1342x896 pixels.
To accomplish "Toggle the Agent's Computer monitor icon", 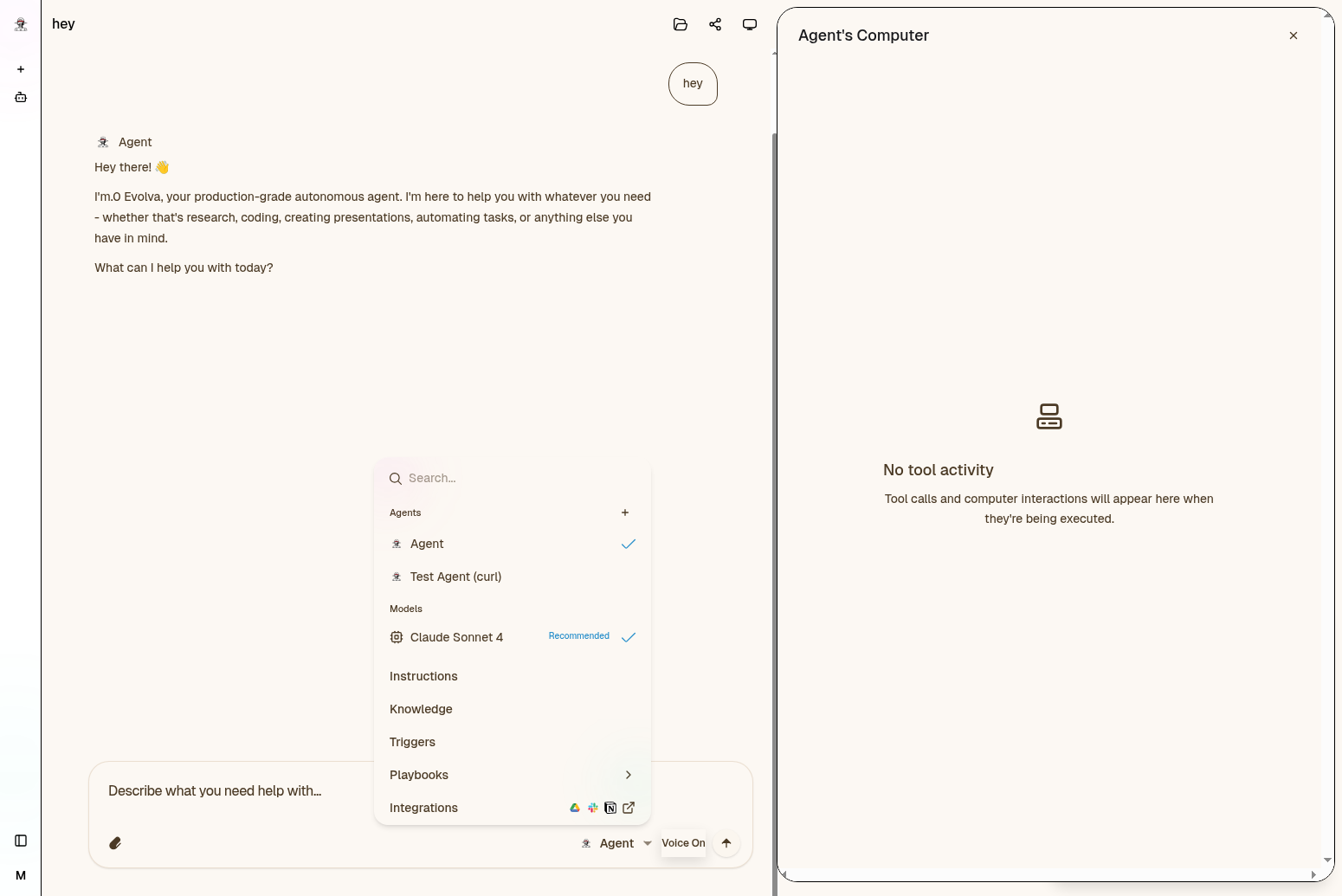I will [x=750, y=24].
